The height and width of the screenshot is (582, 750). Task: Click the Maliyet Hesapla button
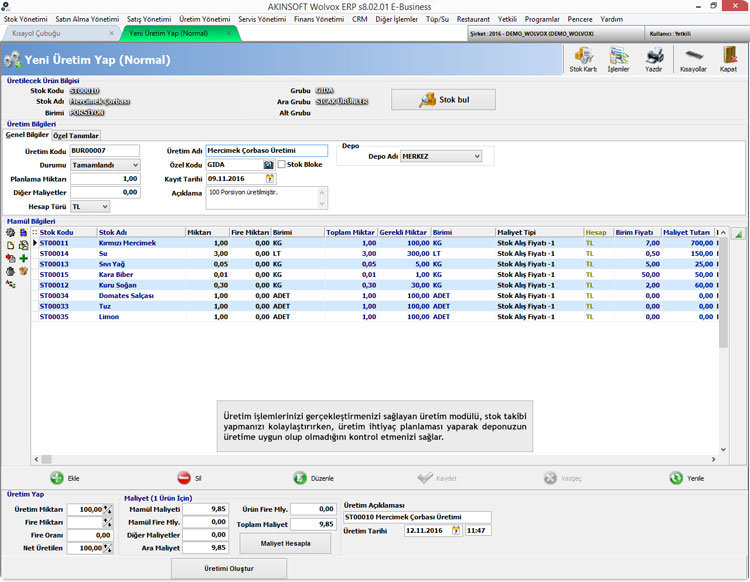285,544
